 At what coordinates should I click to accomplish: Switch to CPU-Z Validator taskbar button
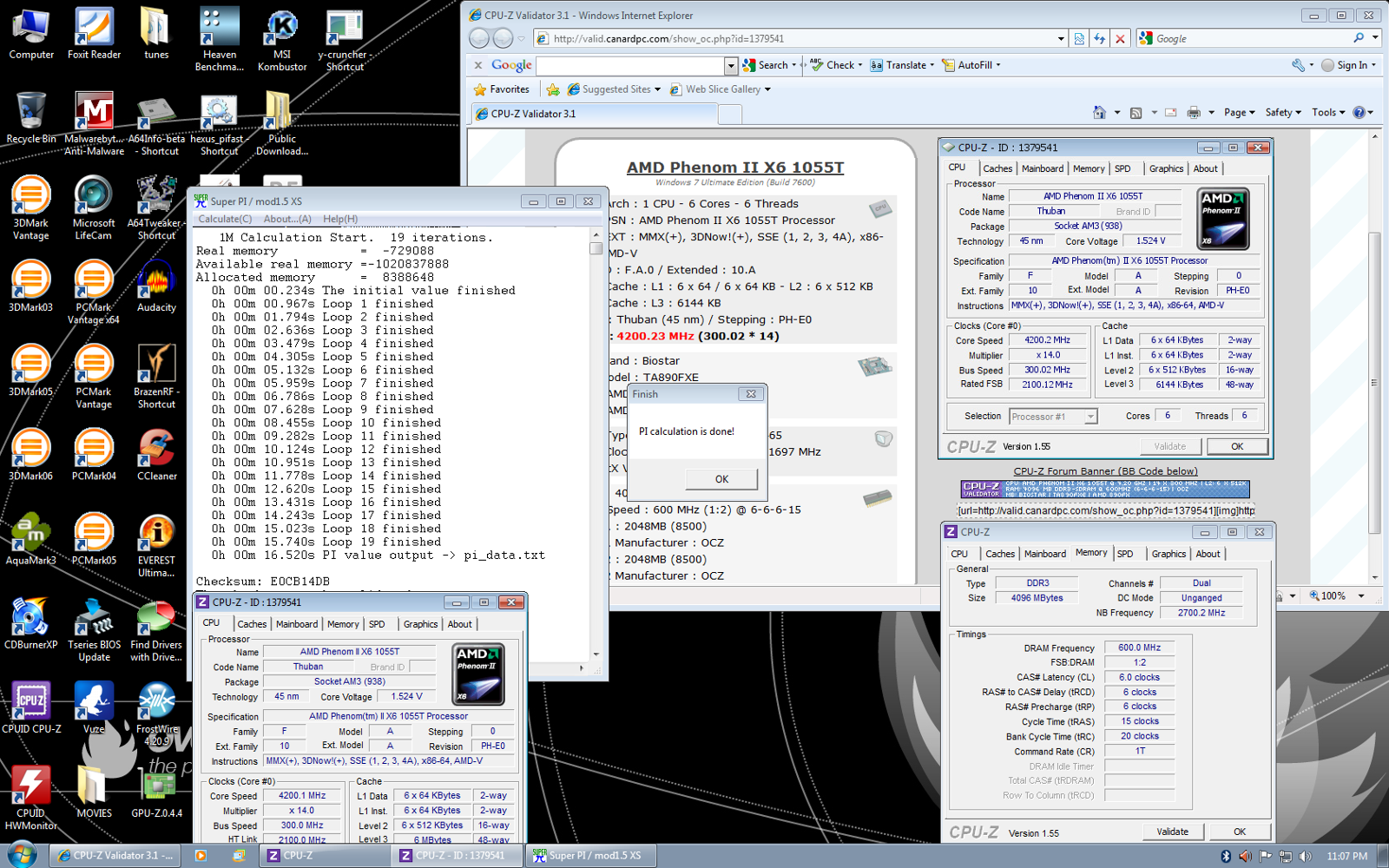115,855
